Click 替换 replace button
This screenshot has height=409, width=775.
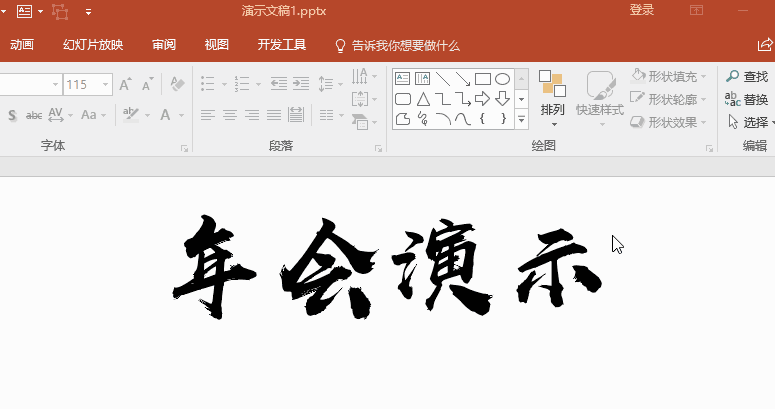pos(747,99)
